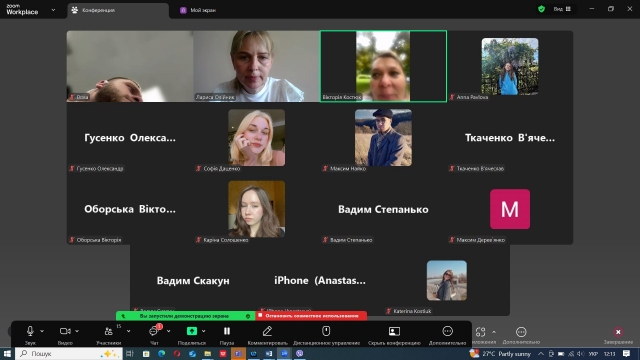Select Анна Рябоха participant tile
This screenshot has width=640, height=360.
[x=510, y=66]
